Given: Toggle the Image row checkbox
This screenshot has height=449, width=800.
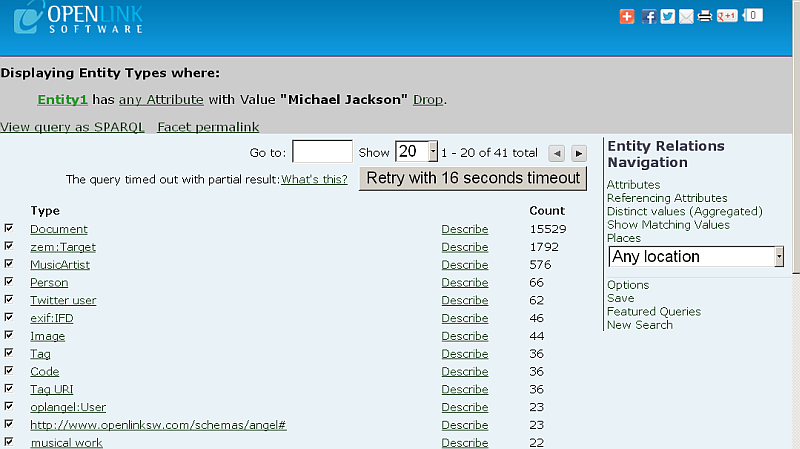Looking at the screenshot, I should click(9, 335).
